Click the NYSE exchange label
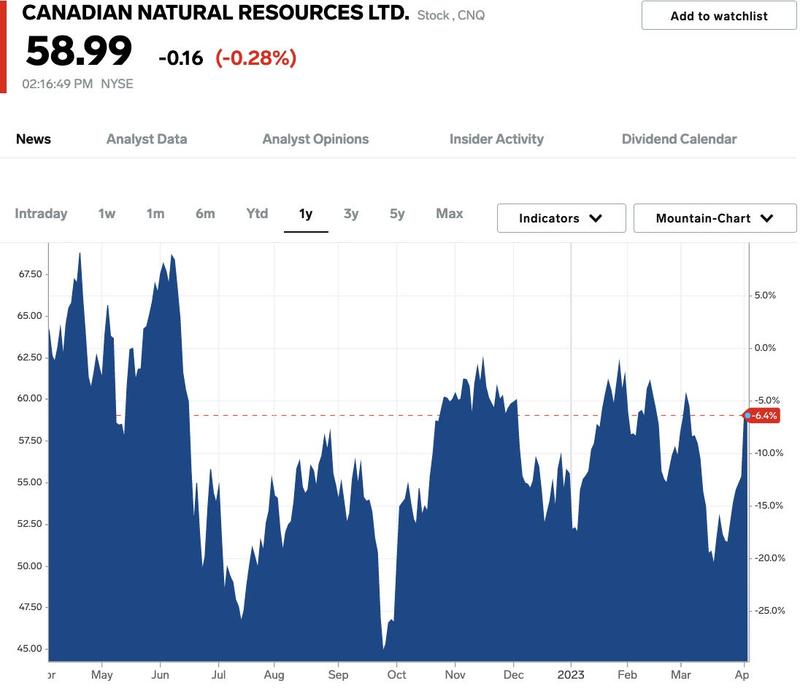 click(117, 84)
